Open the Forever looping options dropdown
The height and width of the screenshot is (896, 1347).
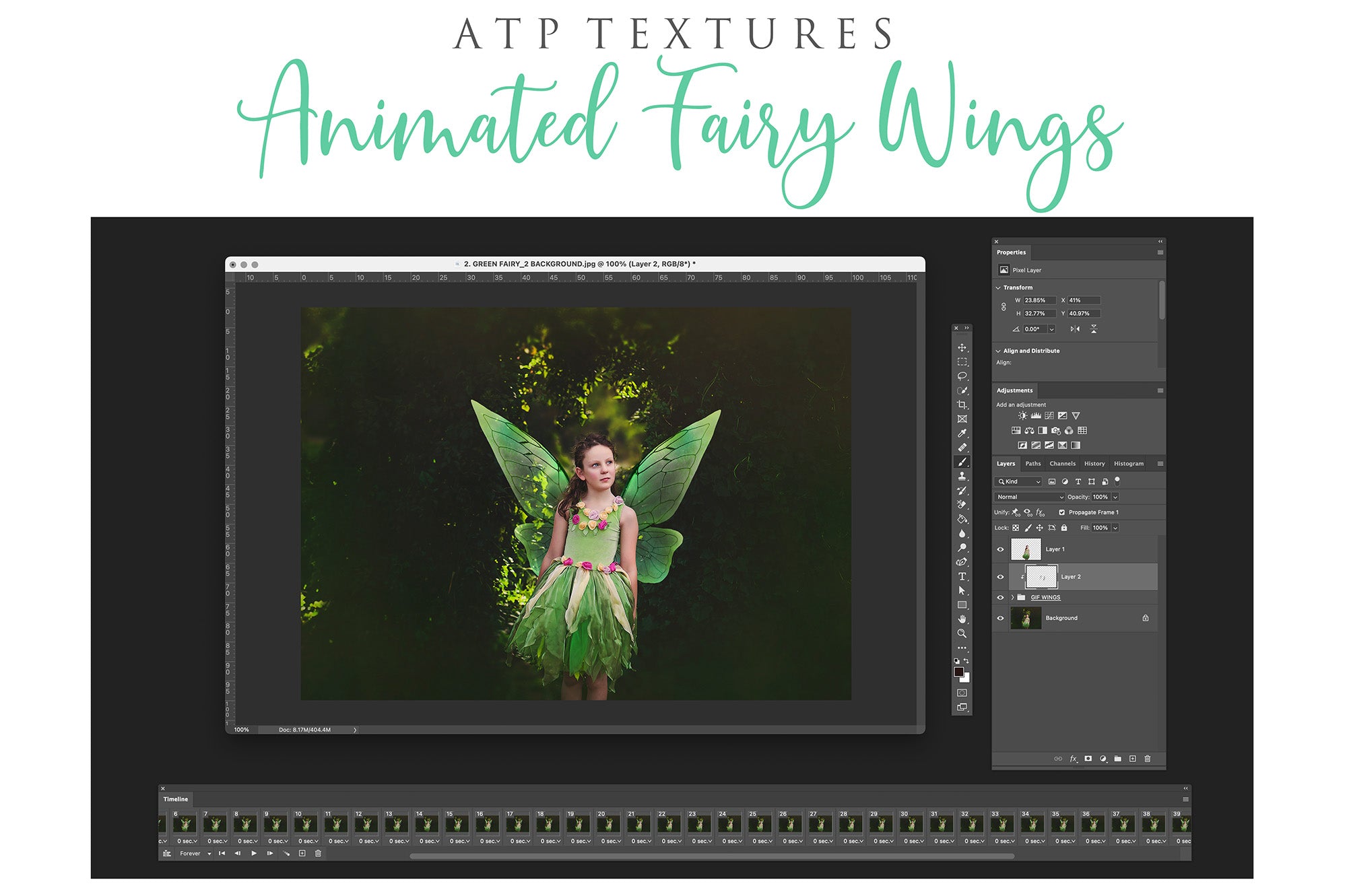[x=195, y=854]
